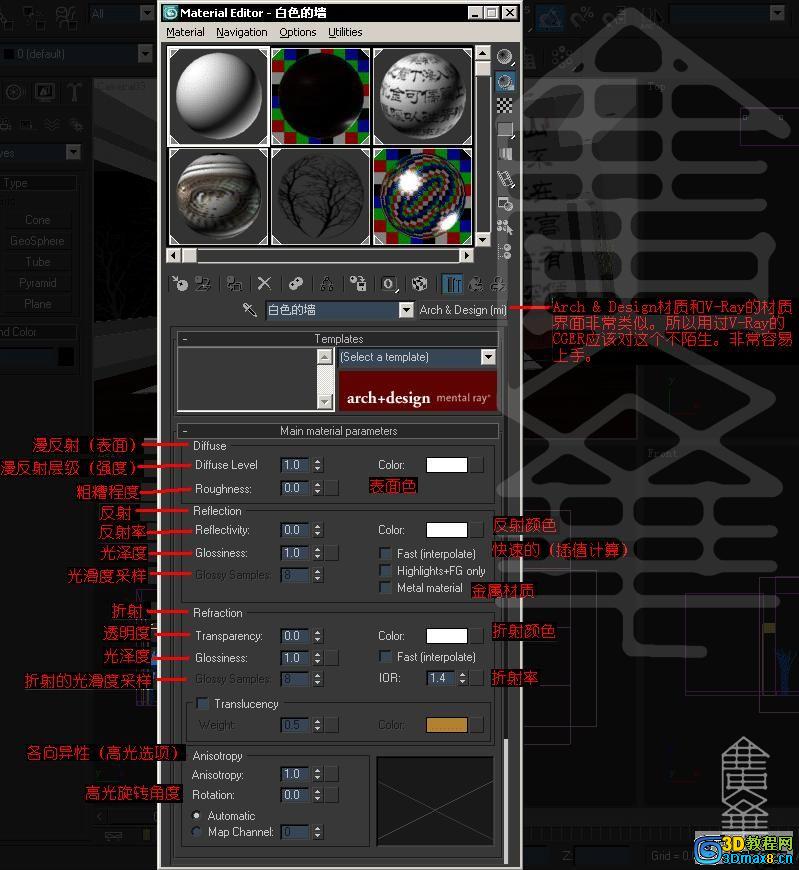Click the Diffuse Level spinner arrows
Screen dimensions: 799x870
point(317,465)
